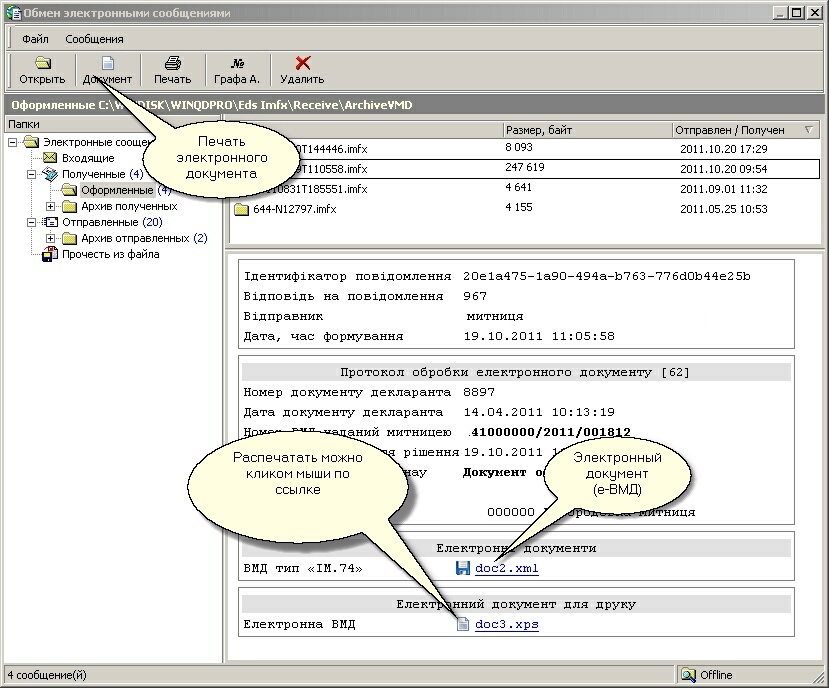
Task: Sort by Отправлен / Получен column header
Action: click(x=745, y=130)
